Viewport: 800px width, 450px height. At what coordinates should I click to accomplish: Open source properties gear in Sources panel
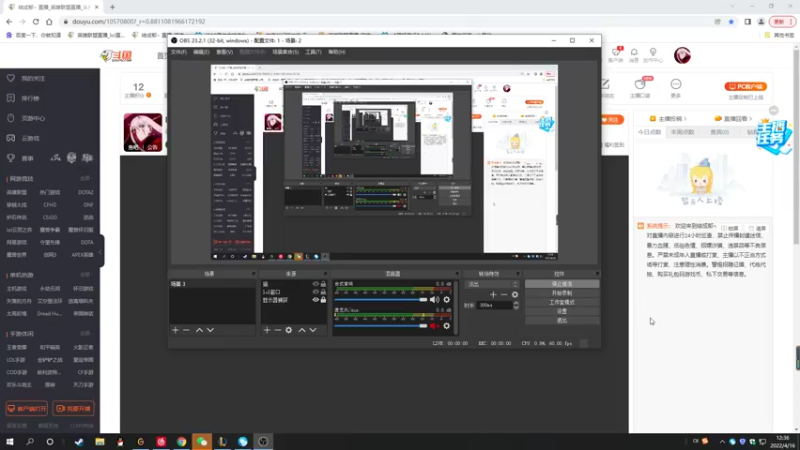pos(289,330)
